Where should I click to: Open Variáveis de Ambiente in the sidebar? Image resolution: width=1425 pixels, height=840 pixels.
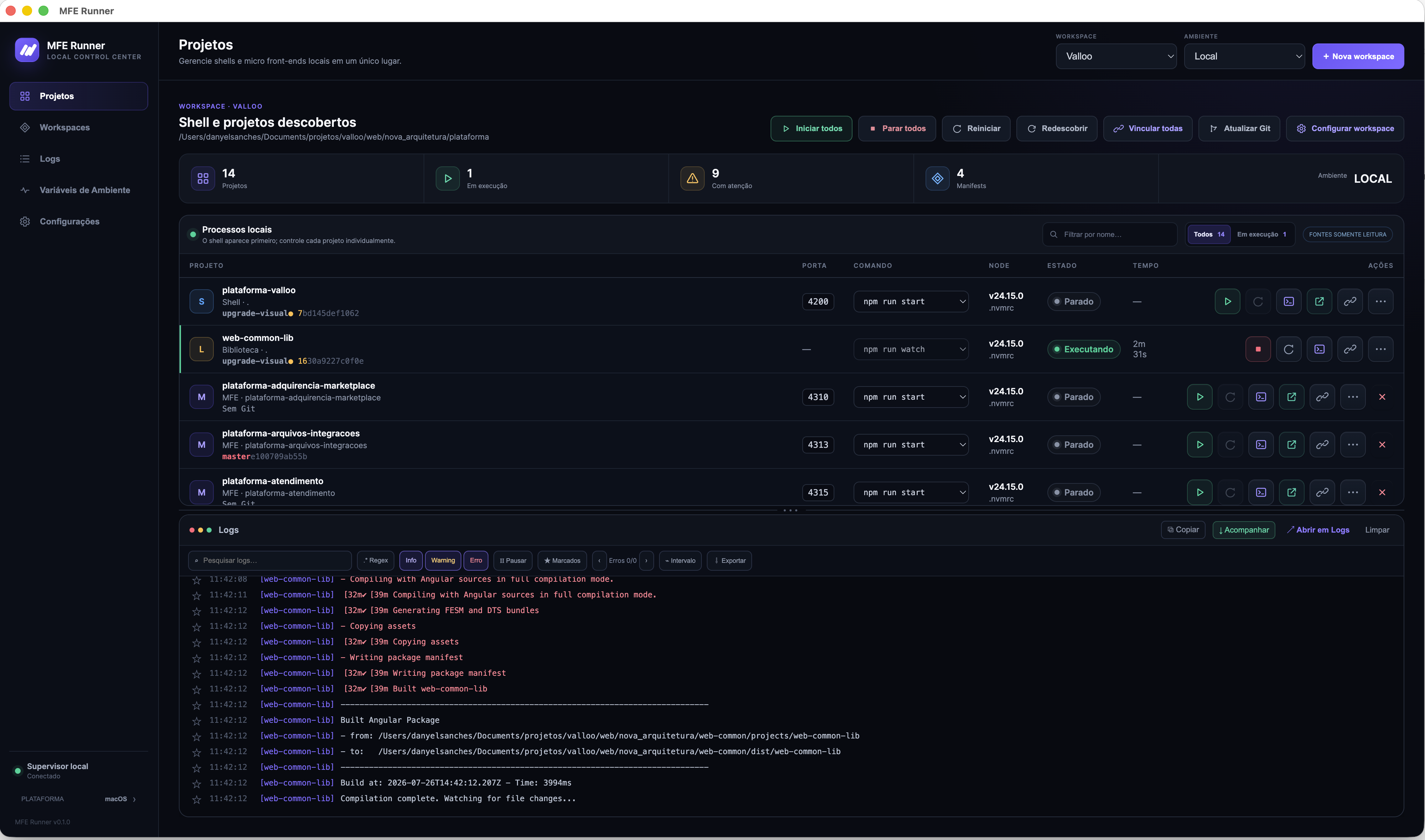click(x=79, y=190)
